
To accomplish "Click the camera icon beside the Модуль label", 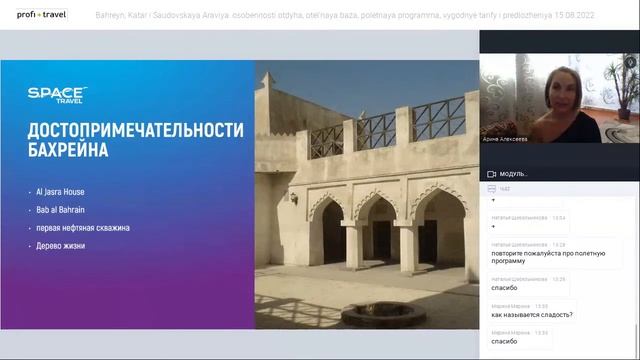I will [491, 174].
